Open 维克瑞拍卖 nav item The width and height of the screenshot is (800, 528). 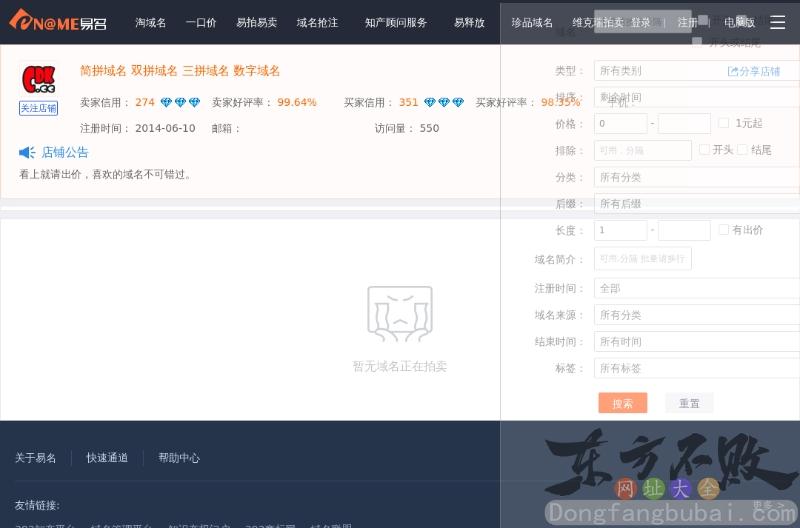(597, 22)
